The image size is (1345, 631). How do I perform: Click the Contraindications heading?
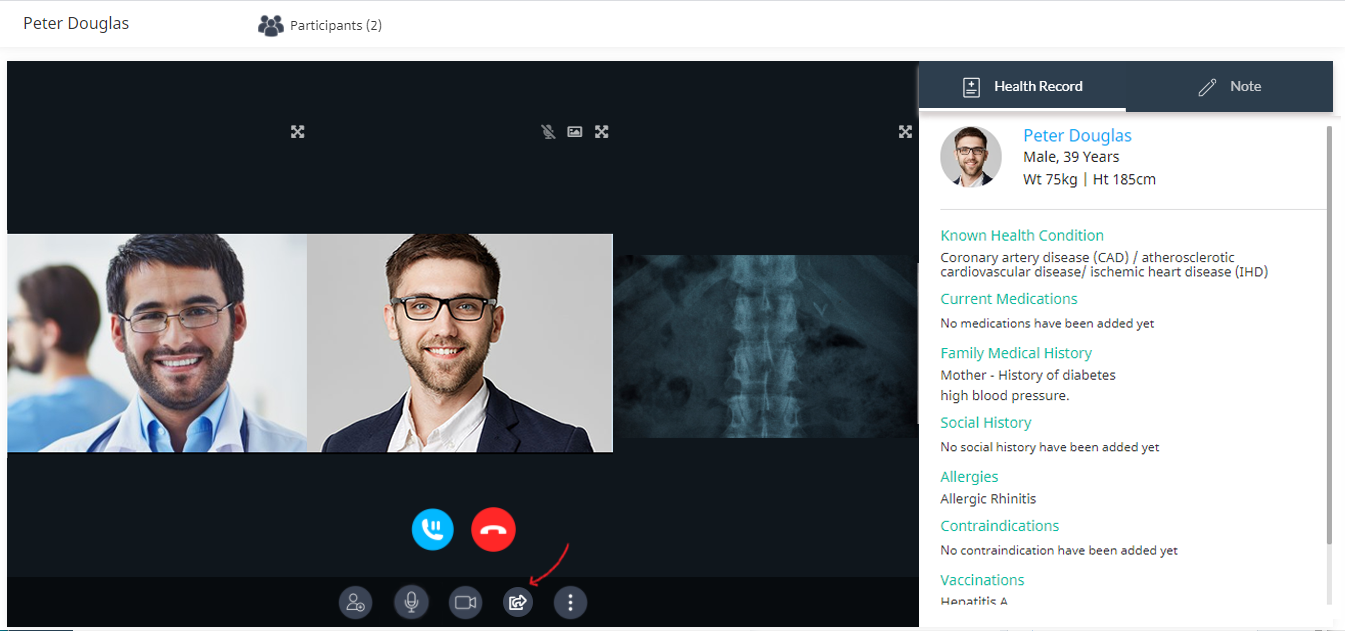1000,526
